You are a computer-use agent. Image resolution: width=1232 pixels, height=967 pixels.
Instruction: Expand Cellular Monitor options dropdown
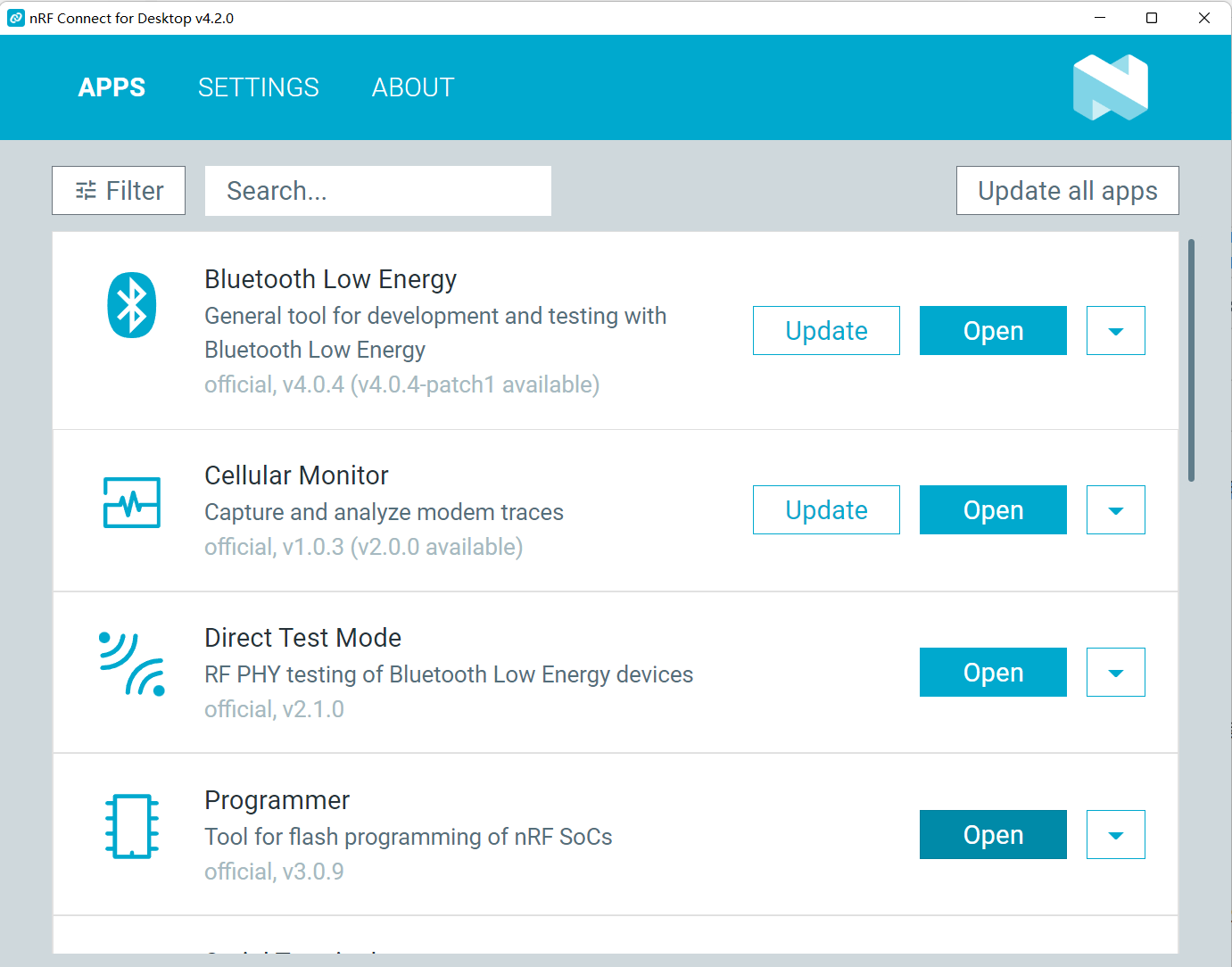[x=1116, y=510]
